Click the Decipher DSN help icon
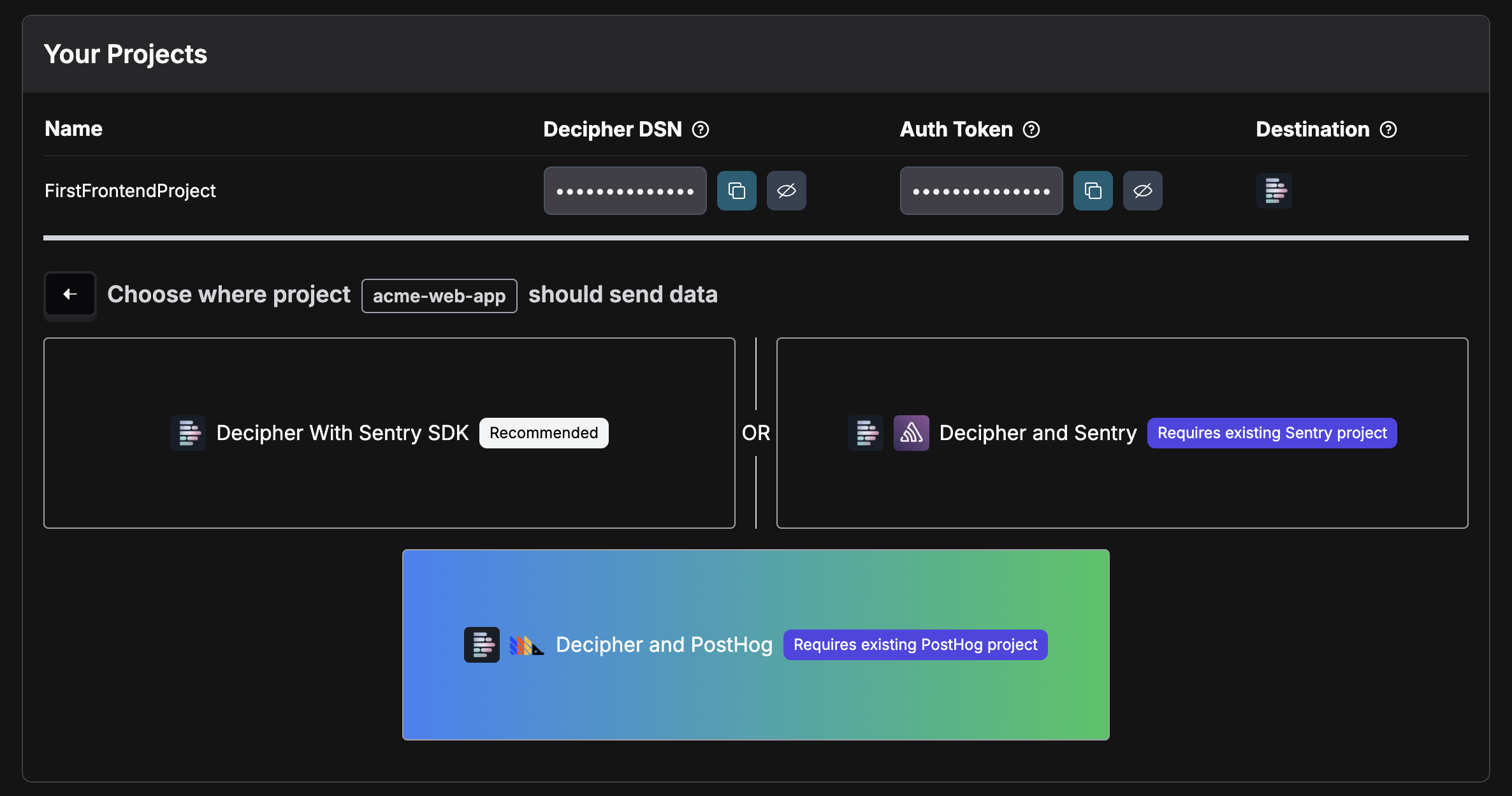This screenshot has height=796, width=1512. [701, 129]
